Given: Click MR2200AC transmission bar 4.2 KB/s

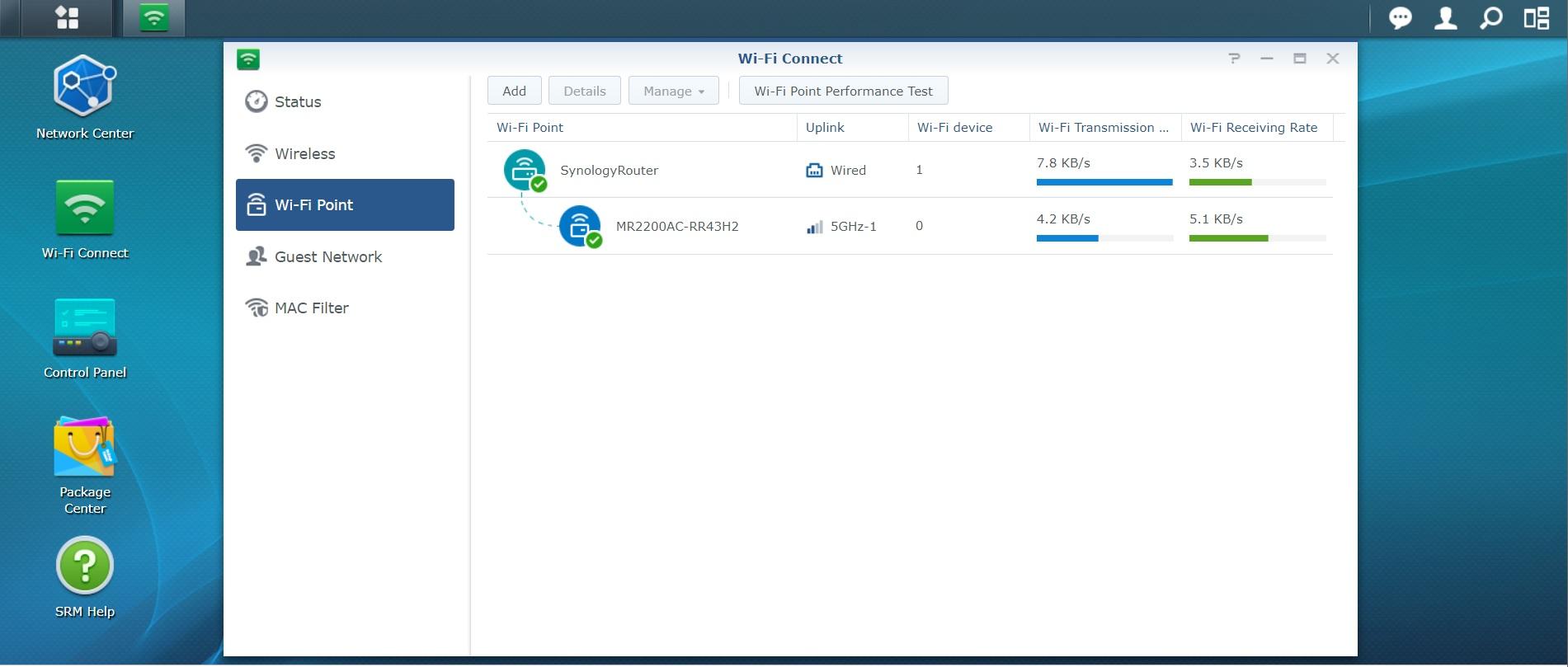Looking at the screenshot, I should pyautogui.click(x=1104, y=238).
